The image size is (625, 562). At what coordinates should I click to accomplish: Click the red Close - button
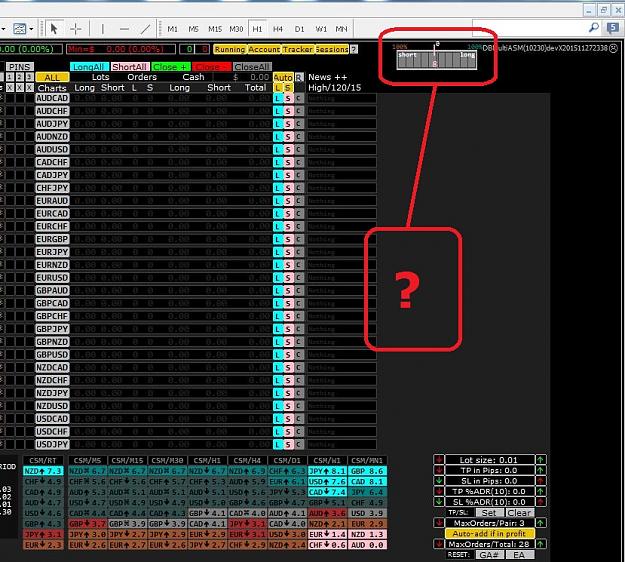point(212,67)
